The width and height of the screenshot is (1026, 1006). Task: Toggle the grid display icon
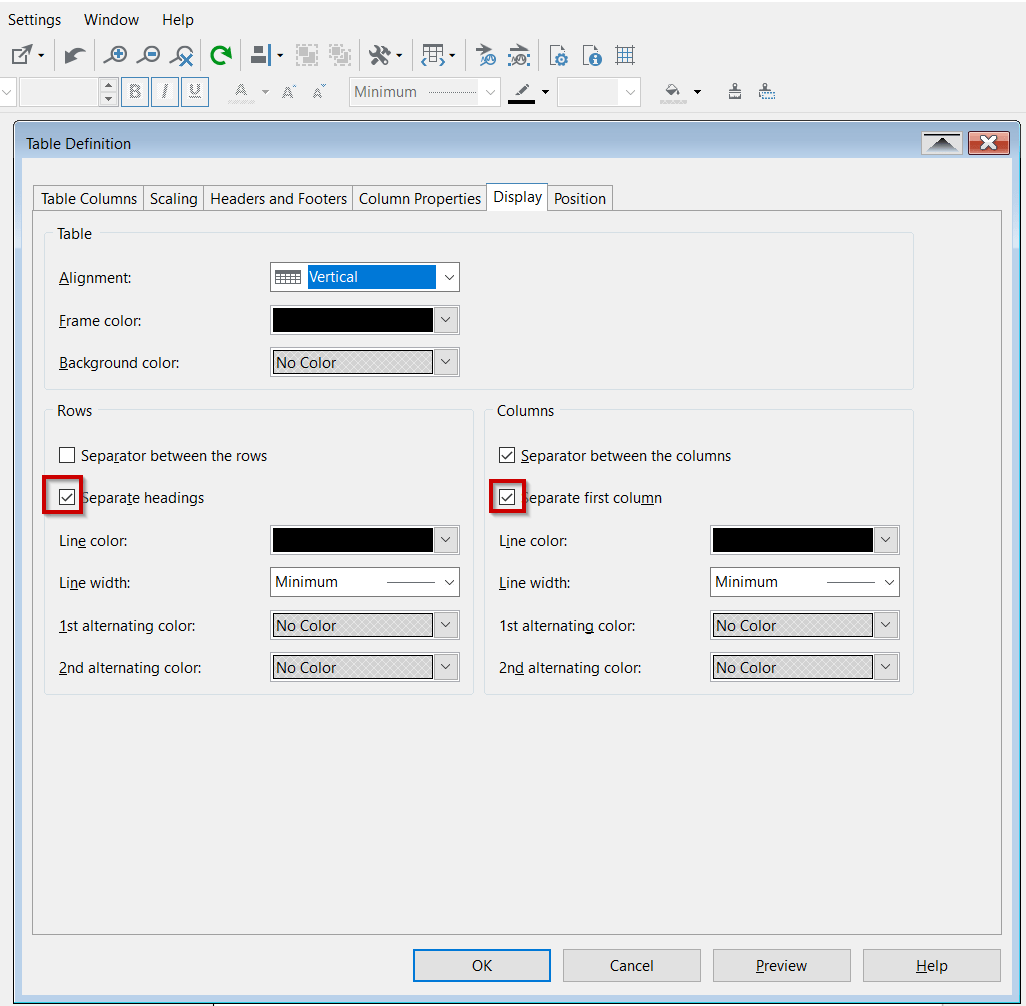click(625, 55)
